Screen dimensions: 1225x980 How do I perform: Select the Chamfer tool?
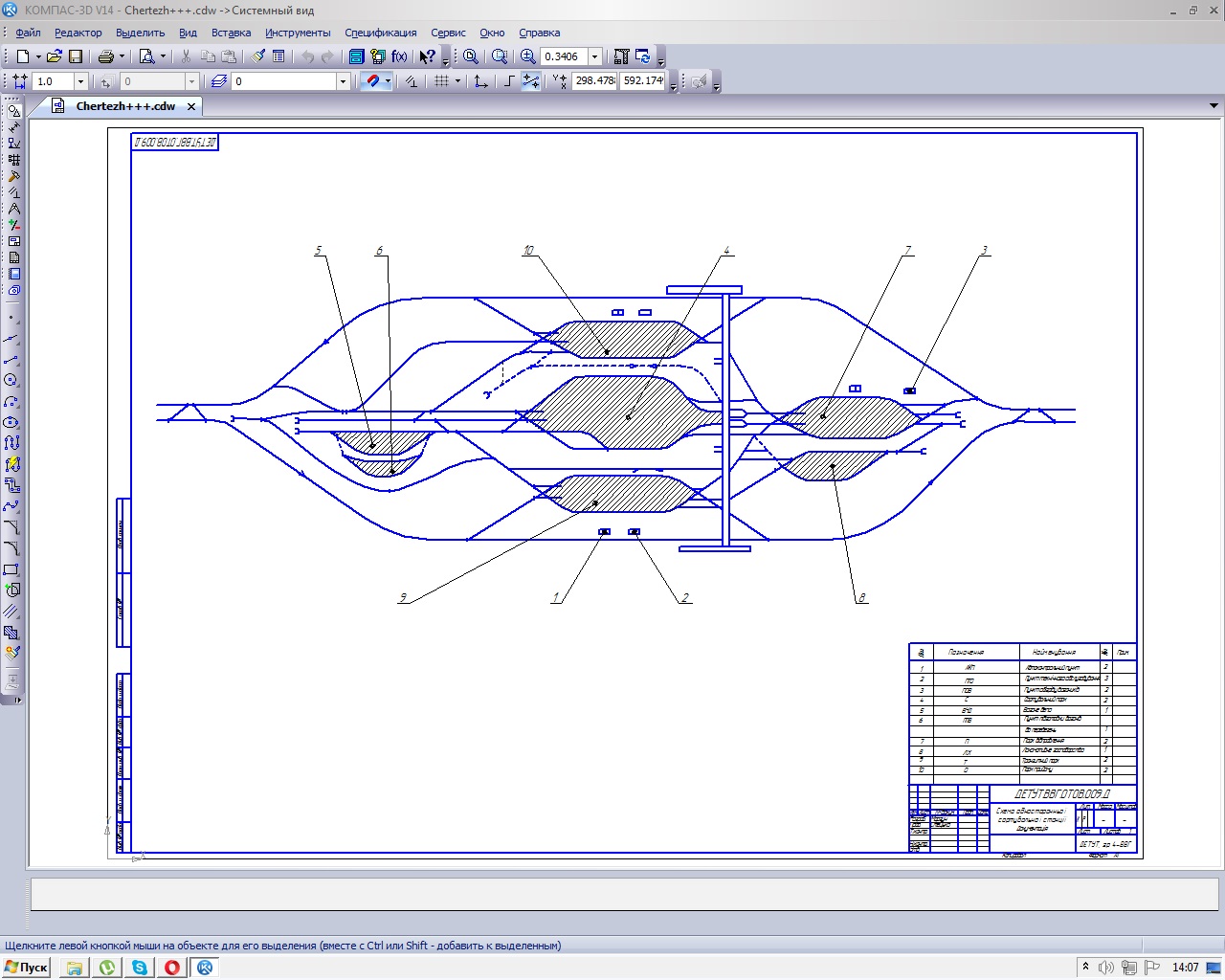pyautogui.click(x=11, y=527)
